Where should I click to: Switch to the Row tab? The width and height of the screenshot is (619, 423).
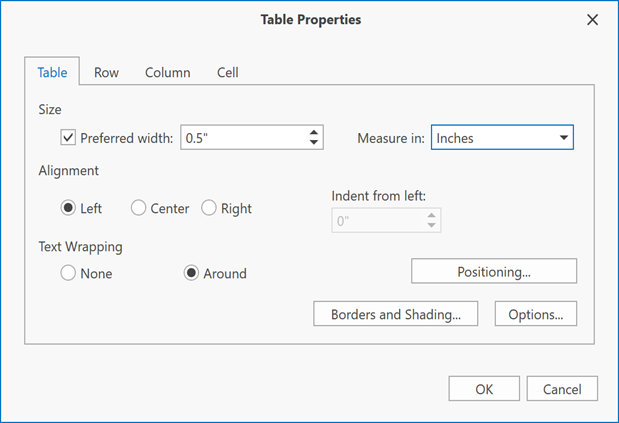click(x=106, y=73)
